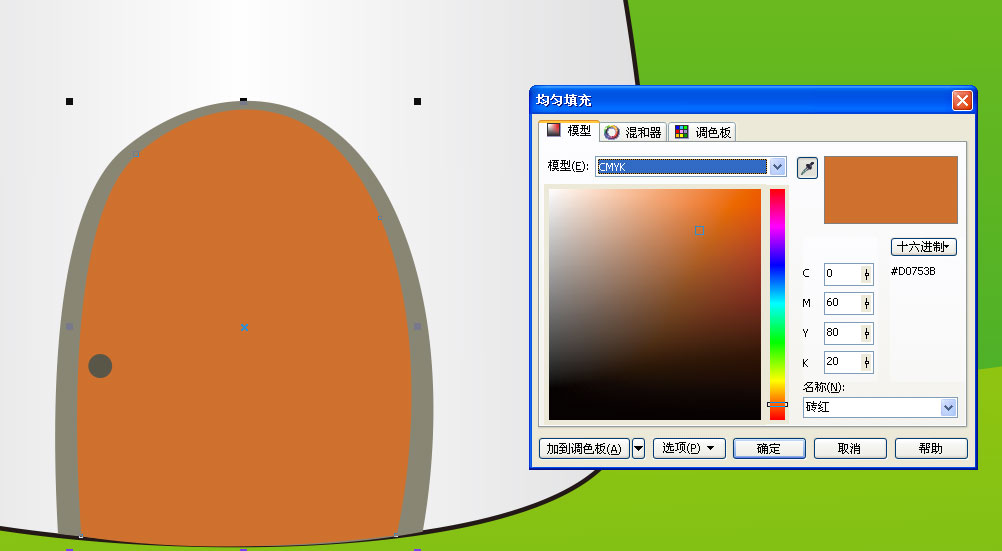The width and height of the screenshot is (1002, 551).
Task: Cancel with the 取消 button
Action: coord(850,448)
